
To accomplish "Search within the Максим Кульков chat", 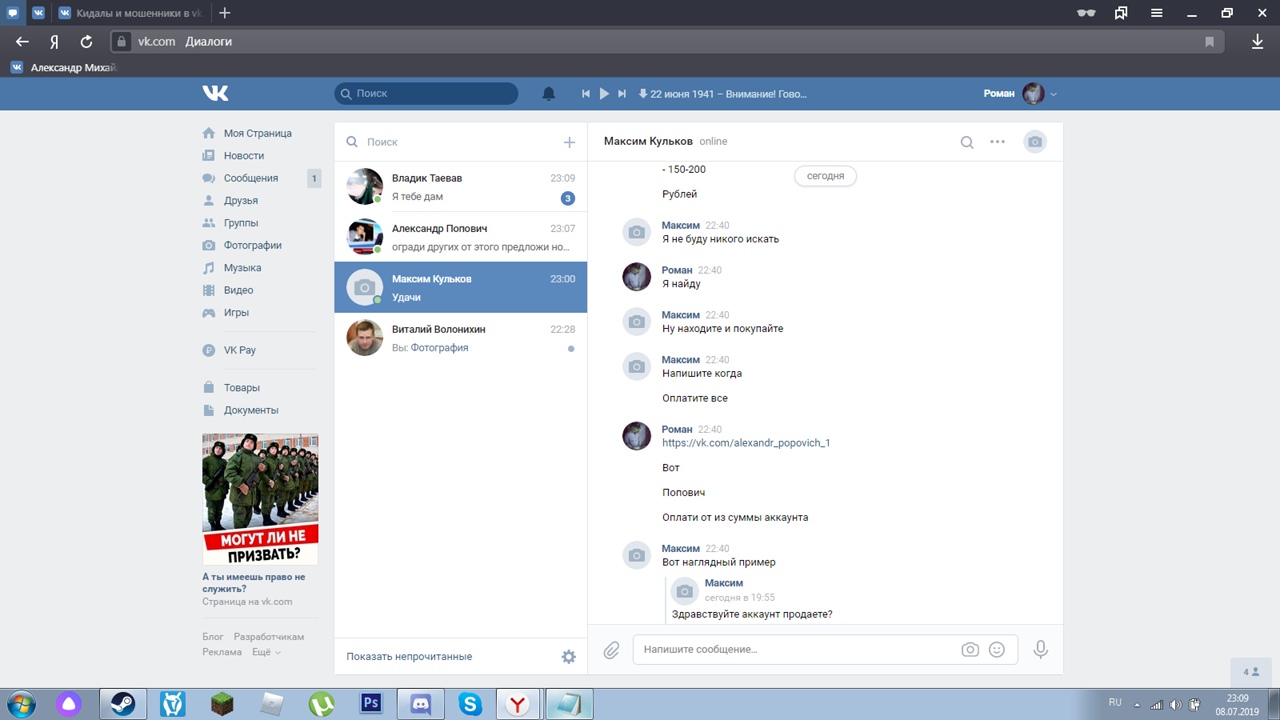I will coord(967,142).
